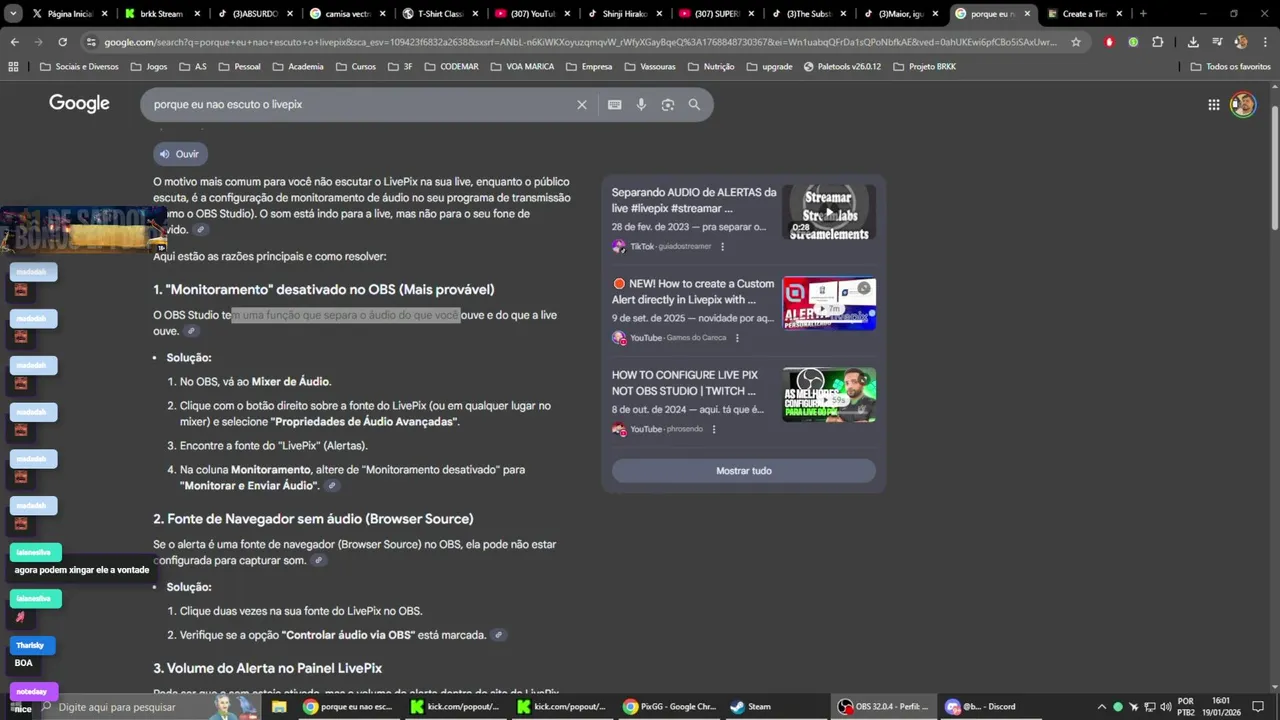Switch to OBS 32.0.4 taskbar window

coord(884,707)
